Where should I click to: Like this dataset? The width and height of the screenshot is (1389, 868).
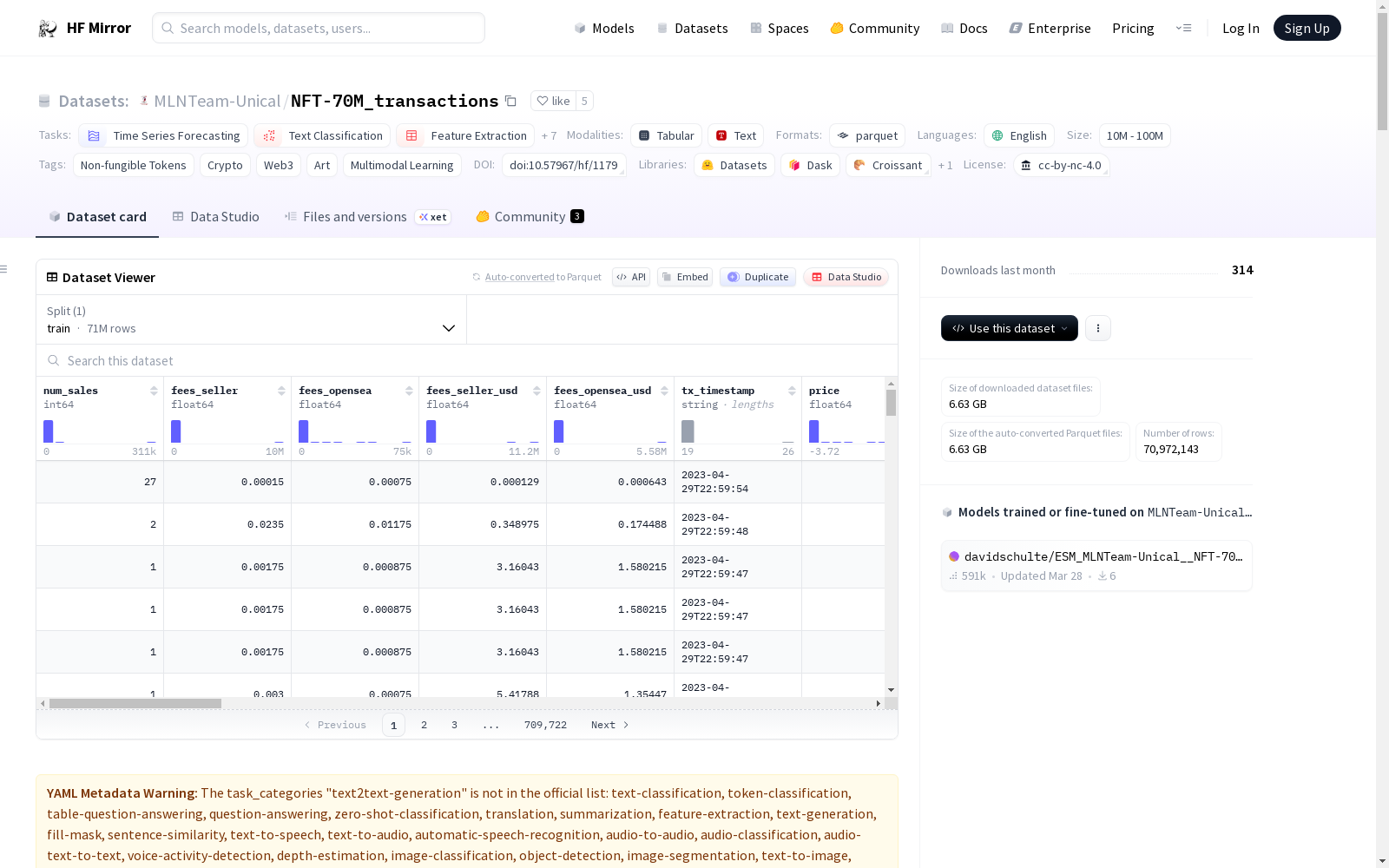click(x=553, y=101)
